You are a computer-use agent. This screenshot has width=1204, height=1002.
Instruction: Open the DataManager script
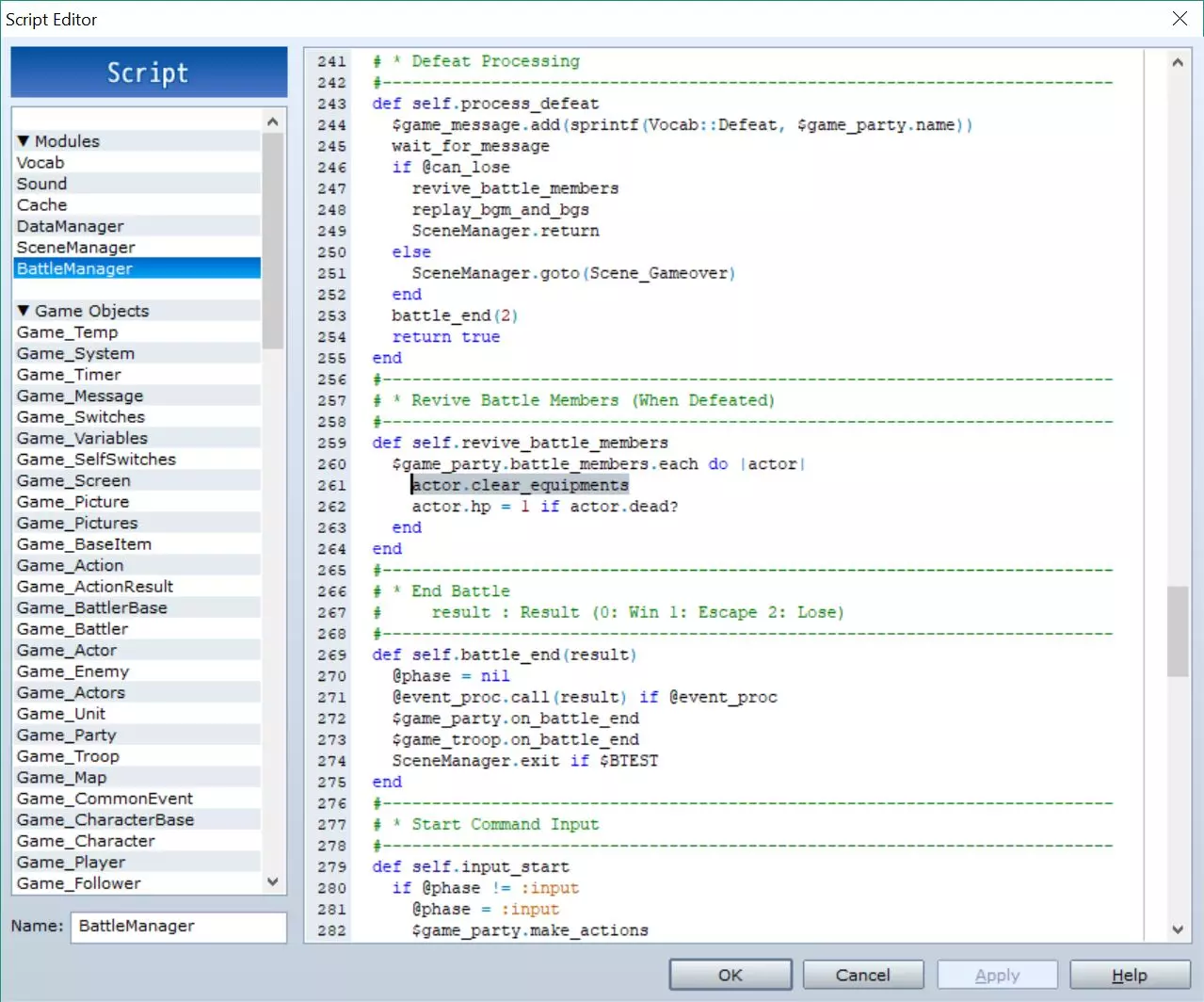71,227
